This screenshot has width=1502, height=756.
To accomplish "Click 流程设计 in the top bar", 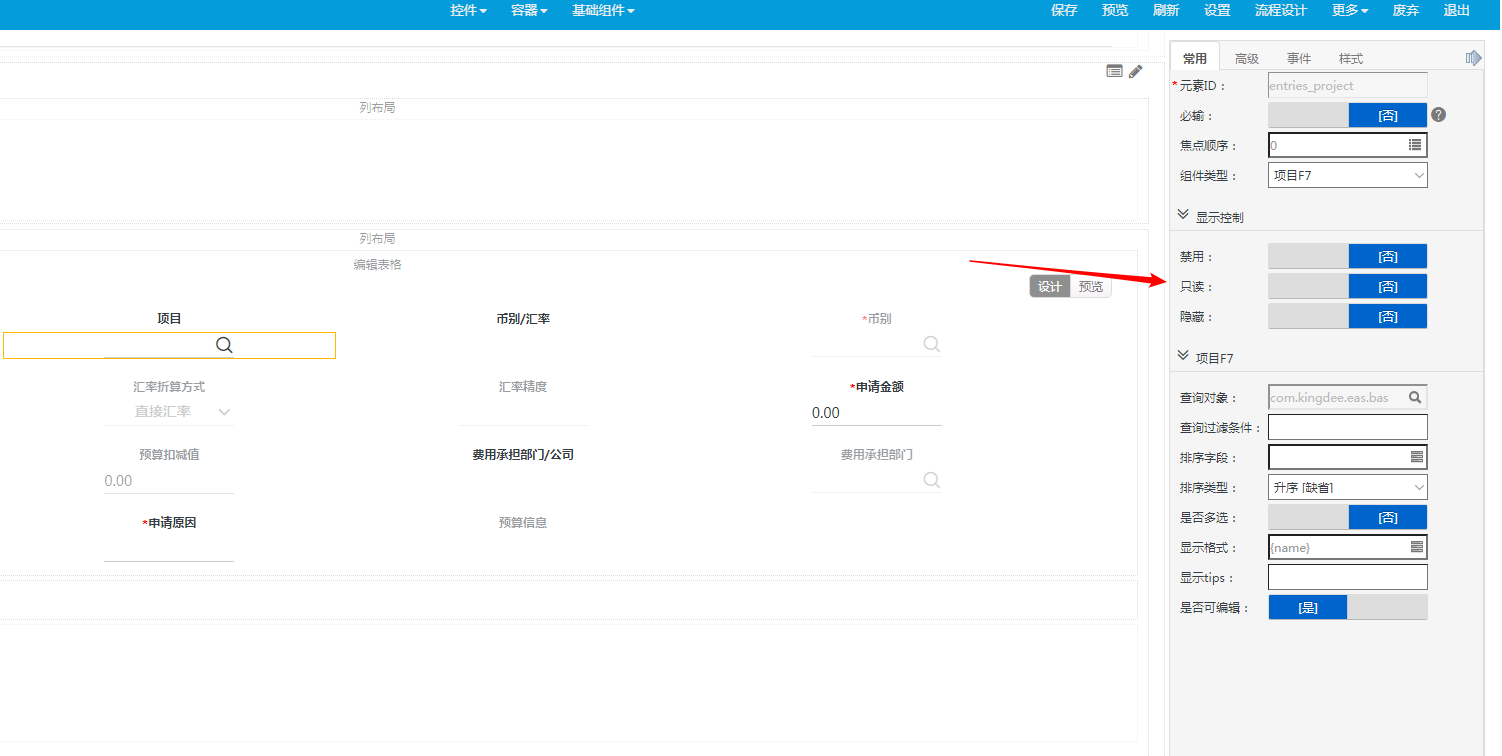I will 1281,10.
